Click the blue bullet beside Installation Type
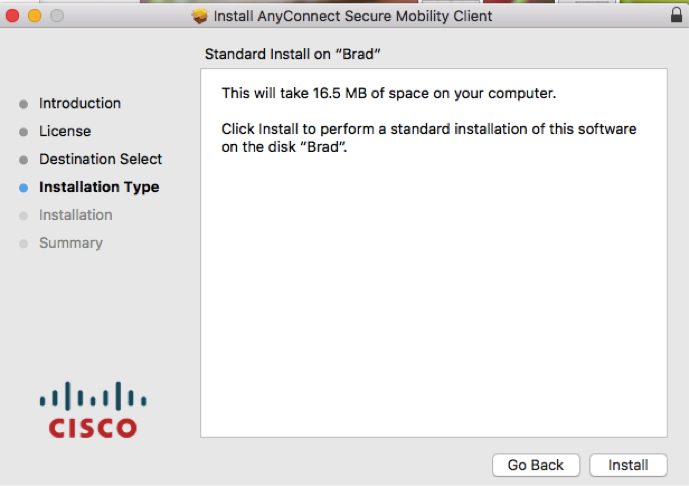Image resolution: width=689 pixels, height=486 pixels. [x=24, y=187]
